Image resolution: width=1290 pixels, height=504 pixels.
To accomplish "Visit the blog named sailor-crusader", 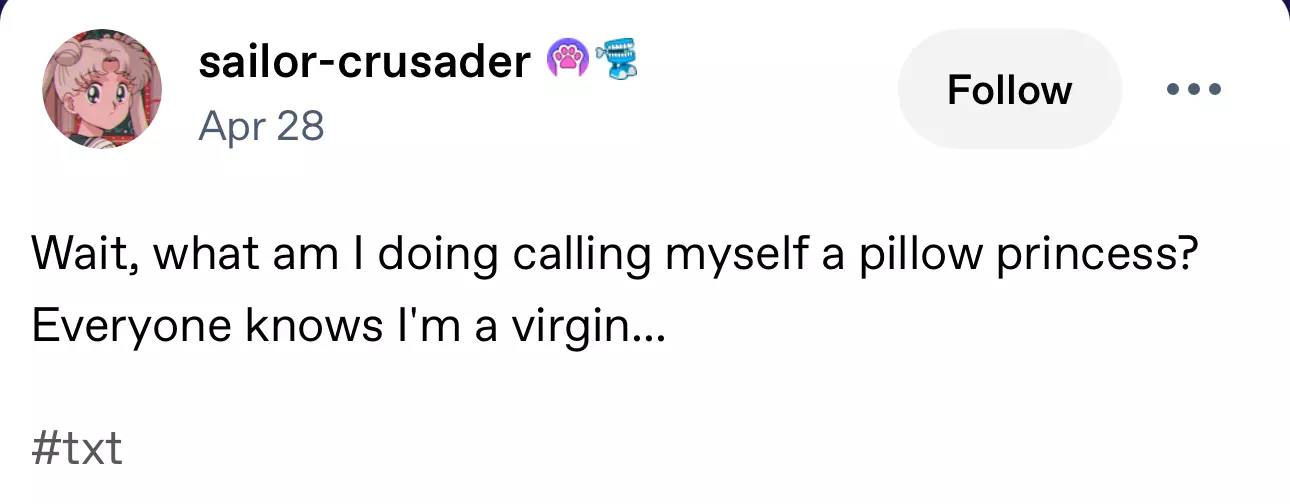I will coord(365,63).
